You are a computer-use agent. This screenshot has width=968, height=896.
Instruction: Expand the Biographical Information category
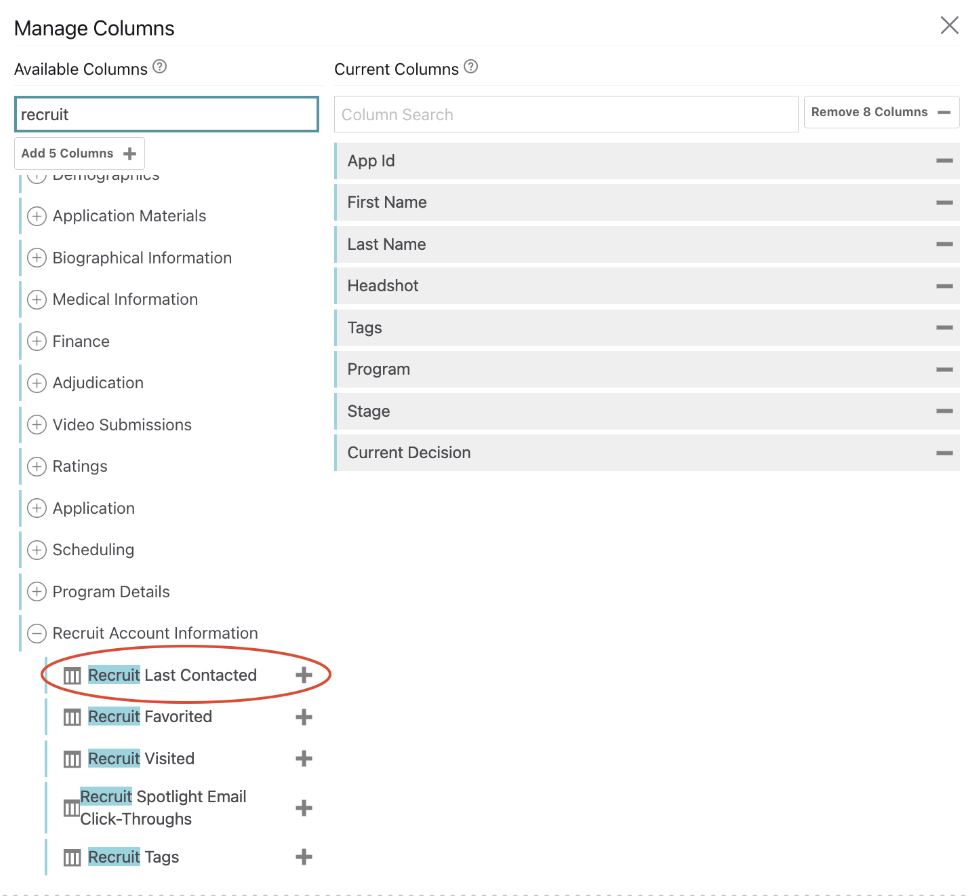(37, 257)
